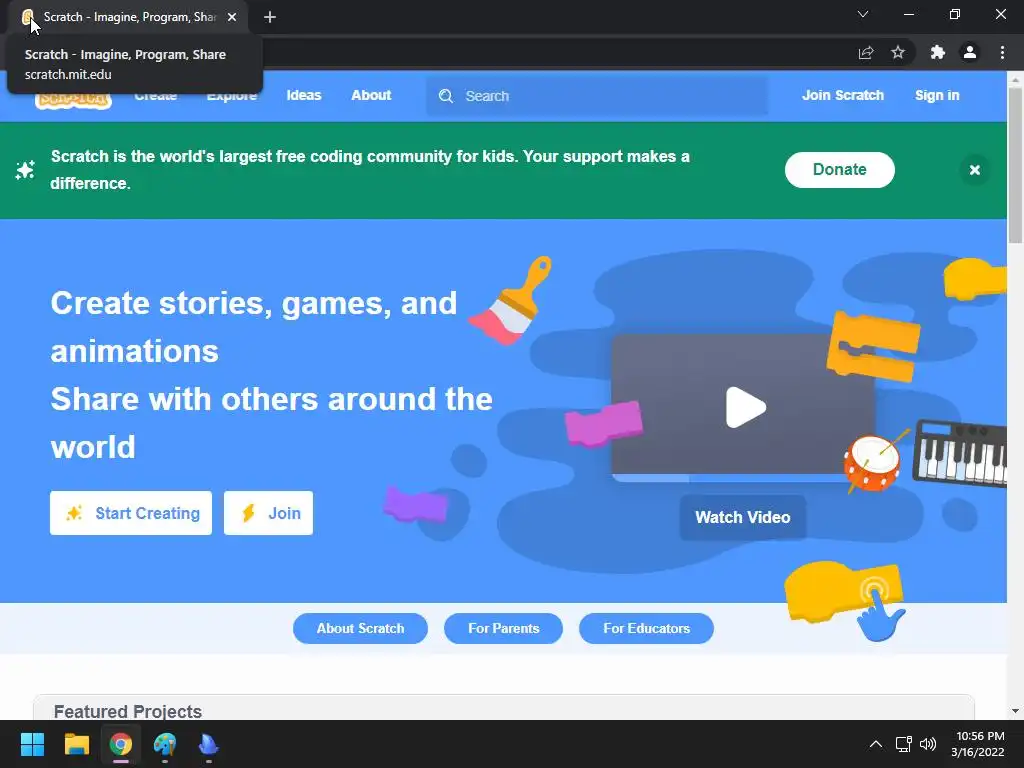Viewport: 1024px width, 768px height.
Task: Open the clock and date flyout
Action: [978, 744]
